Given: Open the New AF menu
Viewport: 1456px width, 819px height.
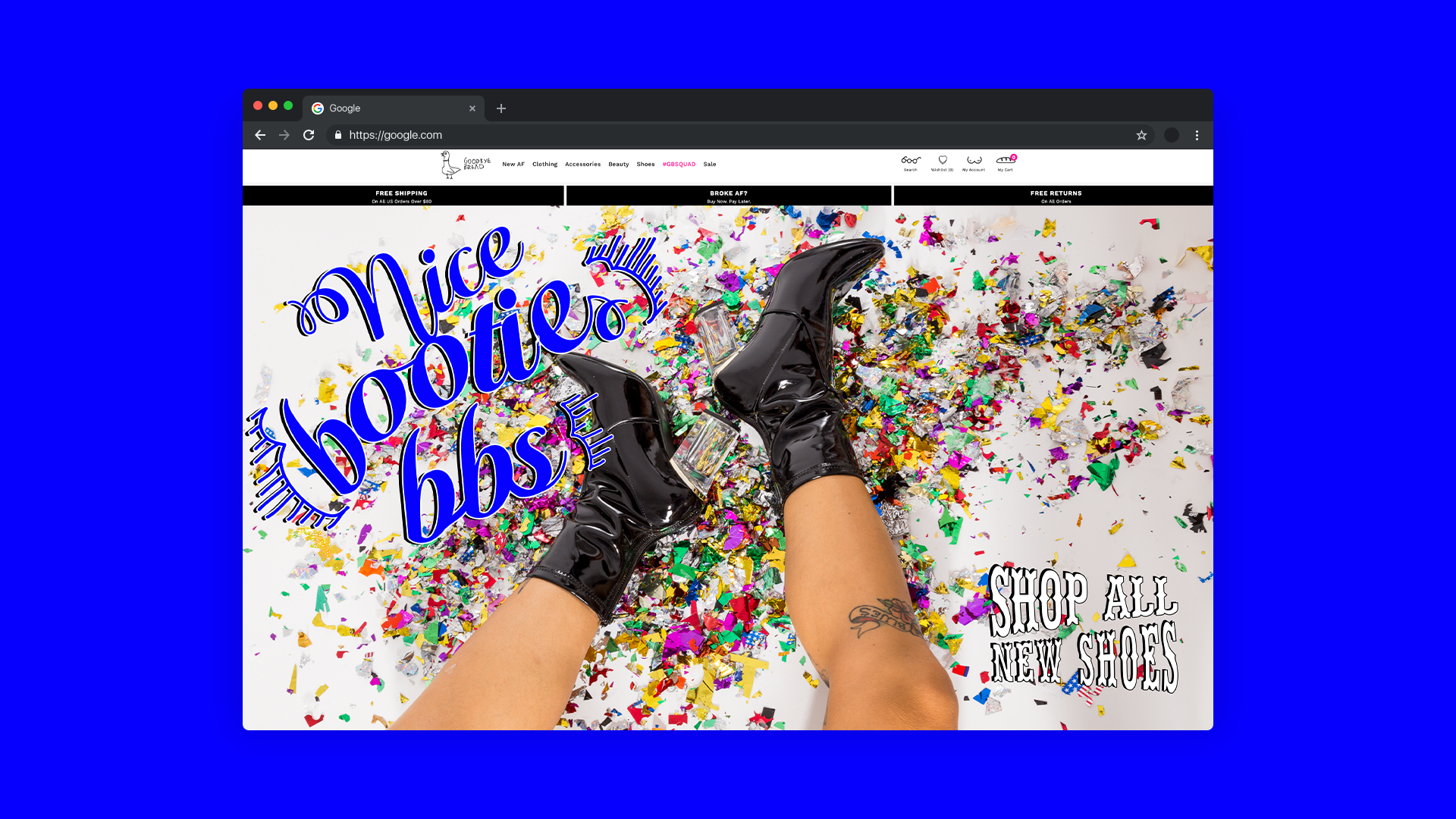Looking at the screenshot, I should coord(513,164).
